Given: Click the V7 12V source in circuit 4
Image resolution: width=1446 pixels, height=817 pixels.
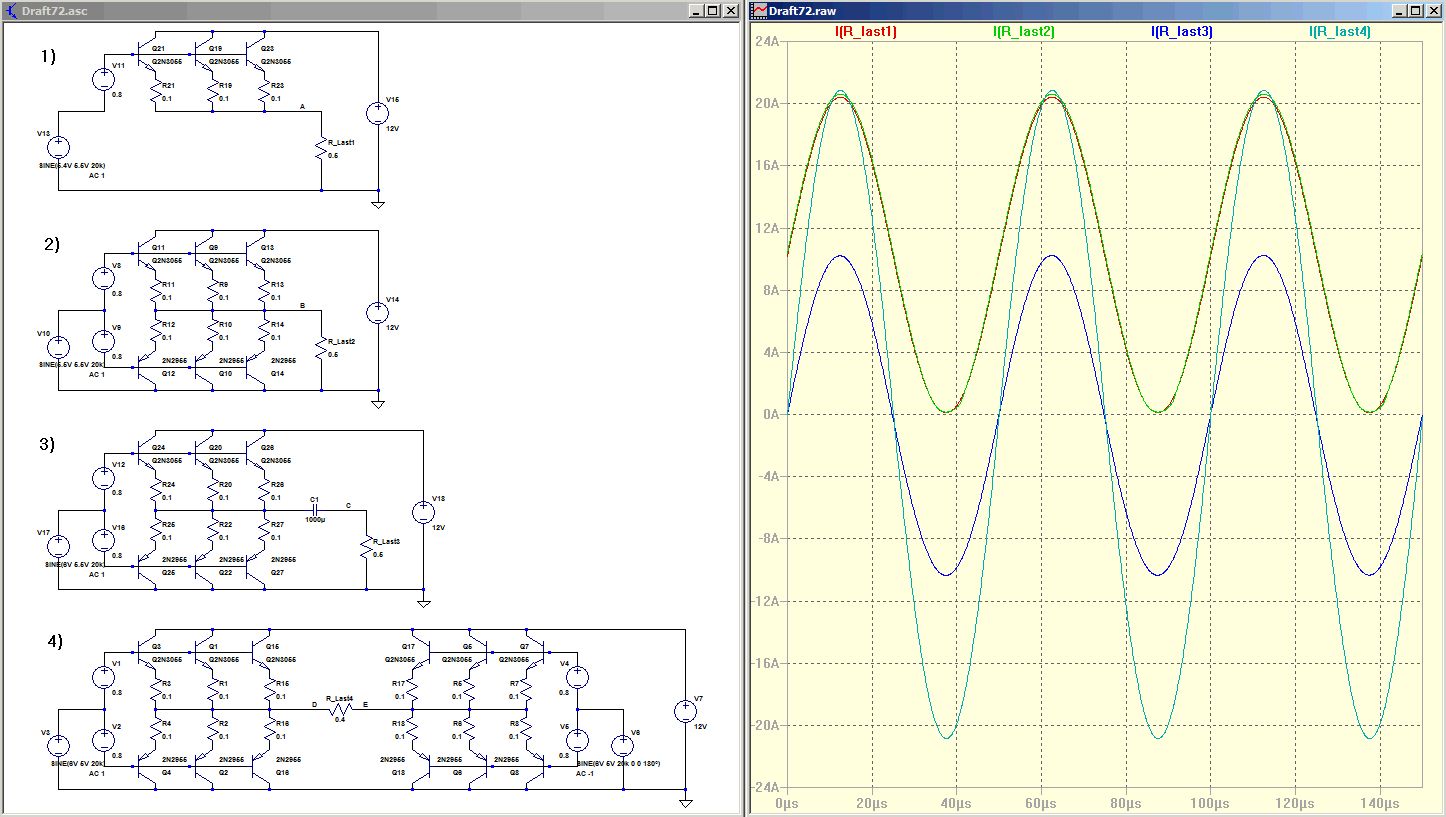Looking at the screenshot, I should click(x=685, y=712).
